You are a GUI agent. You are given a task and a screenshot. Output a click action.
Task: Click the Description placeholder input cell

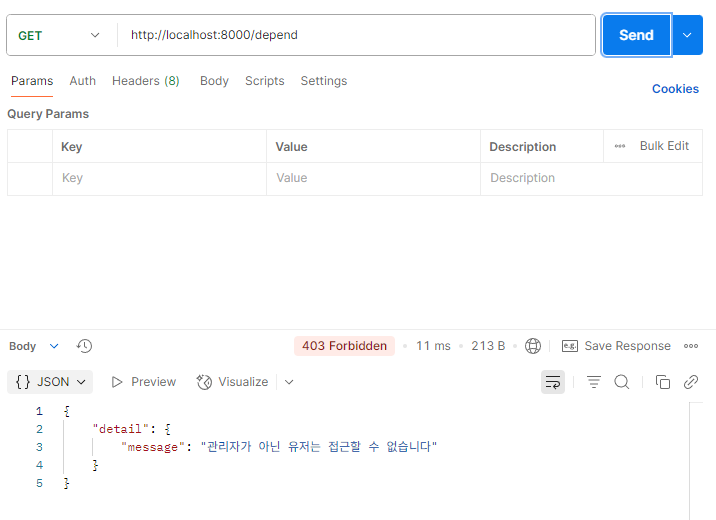coord(591,178)
